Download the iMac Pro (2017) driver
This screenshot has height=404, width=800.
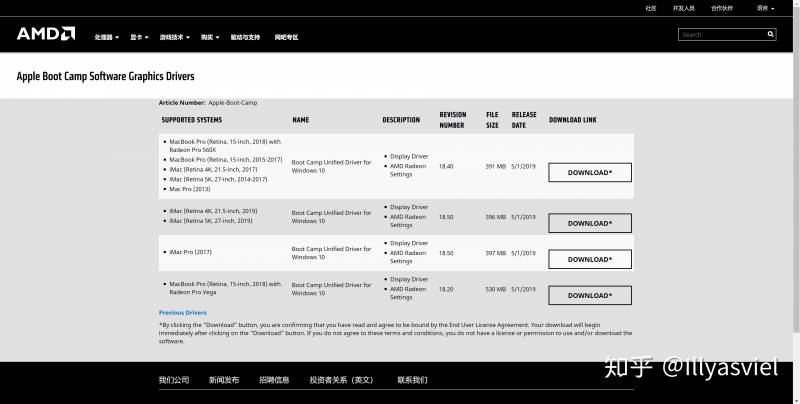click(590, 259)
